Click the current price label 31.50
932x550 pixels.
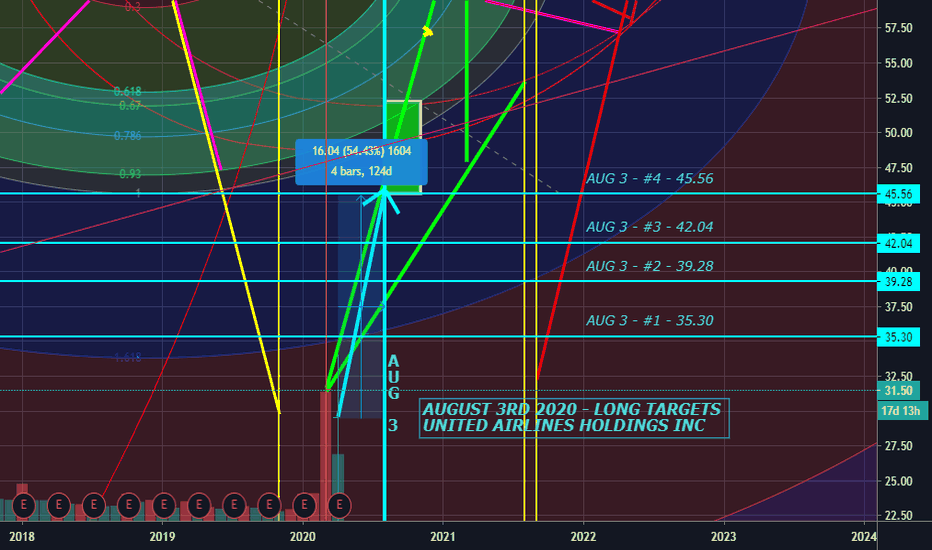point(898,391)
